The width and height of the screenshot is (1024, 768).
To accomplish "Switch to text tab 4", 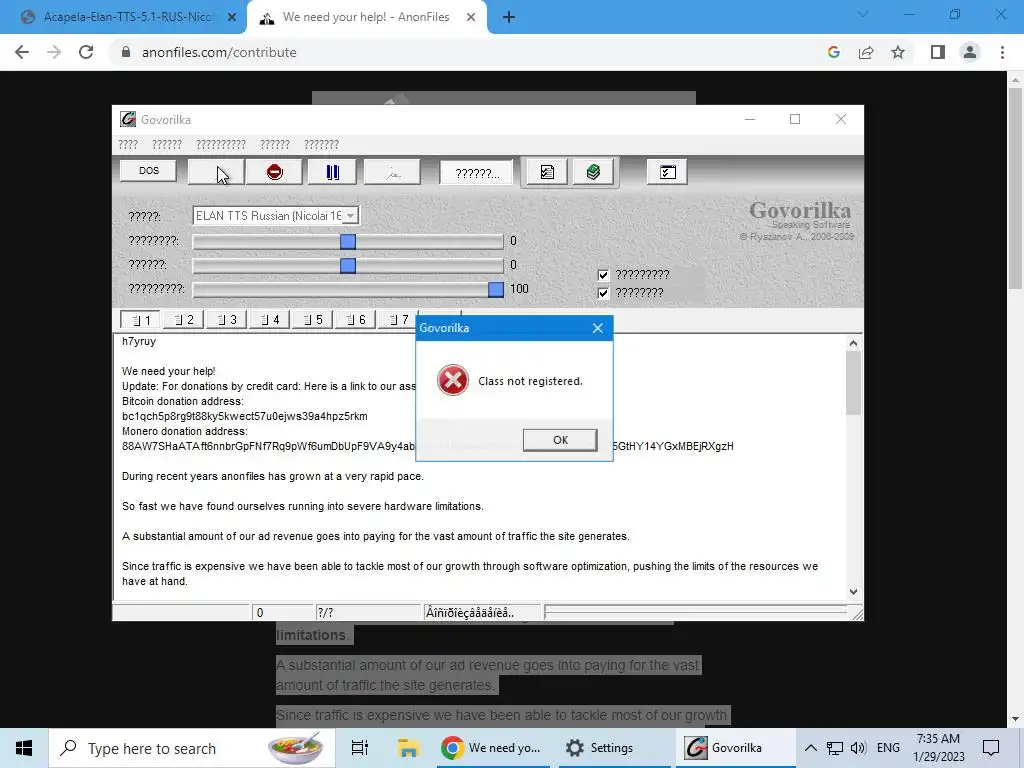I will [x=270, y=319].
